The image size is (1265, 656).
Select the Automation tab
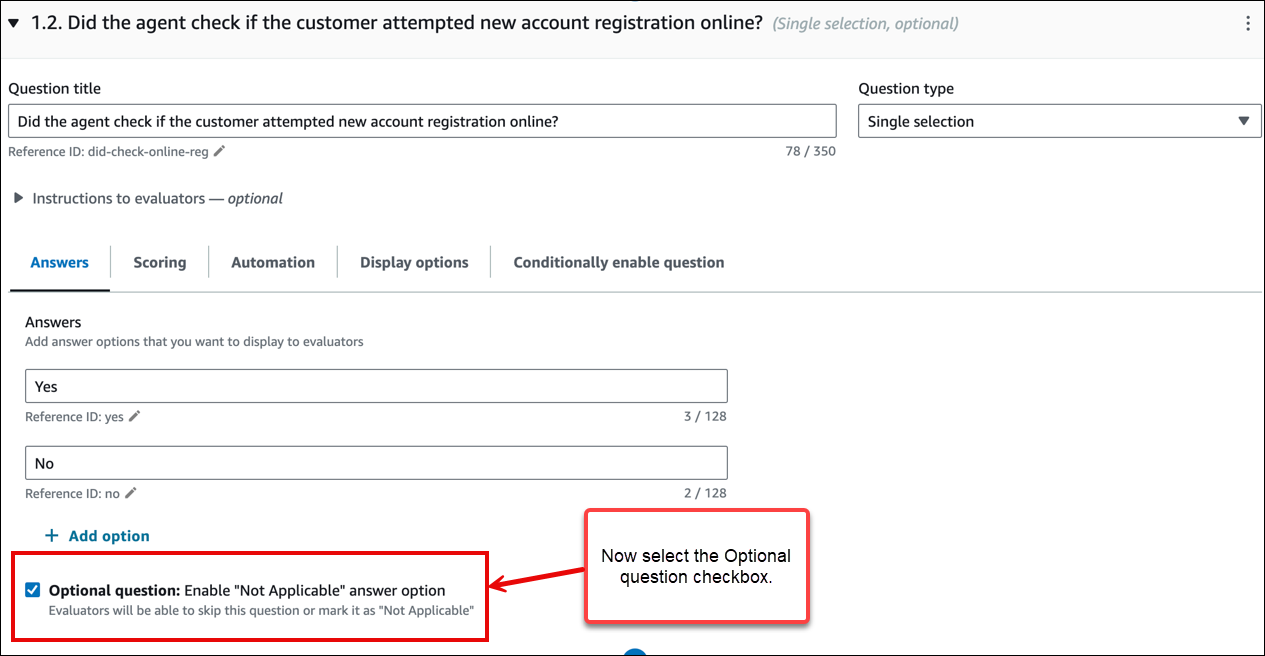[x=272, y=262]
